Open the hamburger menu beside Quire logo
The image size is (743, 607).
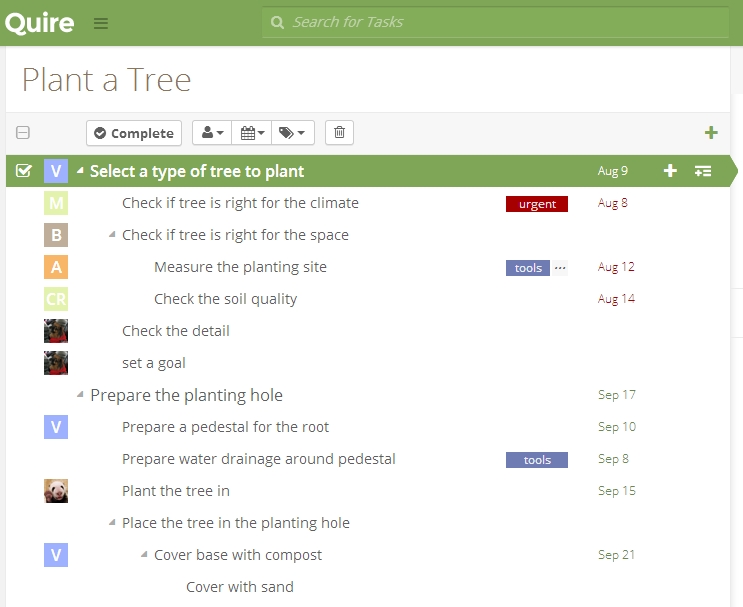pyautogui.click(x=100, y=23)
